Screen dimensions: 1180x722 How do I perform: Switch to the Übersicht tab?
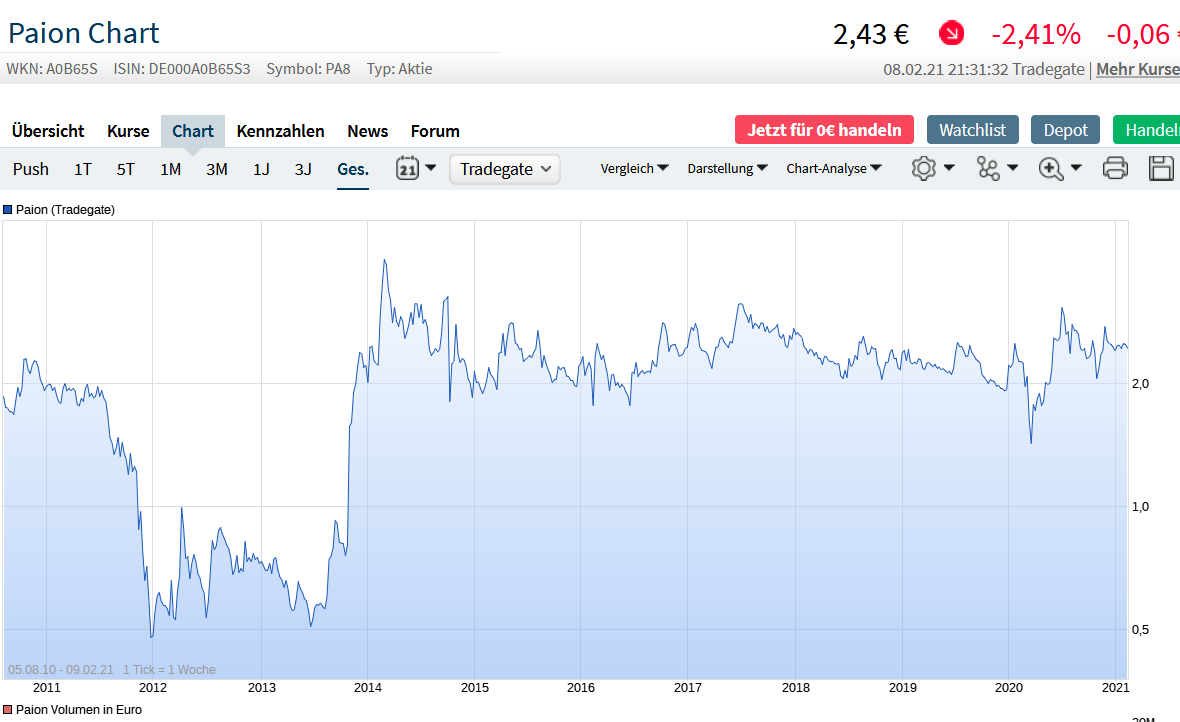(x=48, y=131)
